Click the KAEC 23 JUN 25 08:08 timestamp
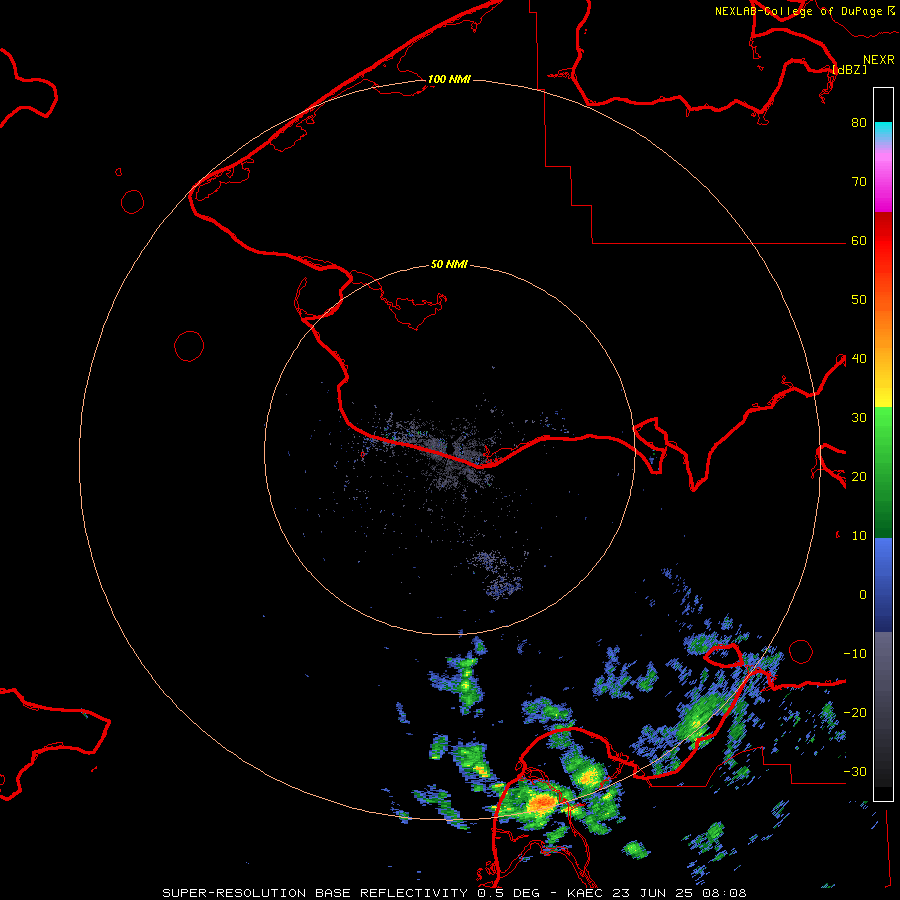The height and width of the screenshot is (900, 900). [x=657, y=893]
